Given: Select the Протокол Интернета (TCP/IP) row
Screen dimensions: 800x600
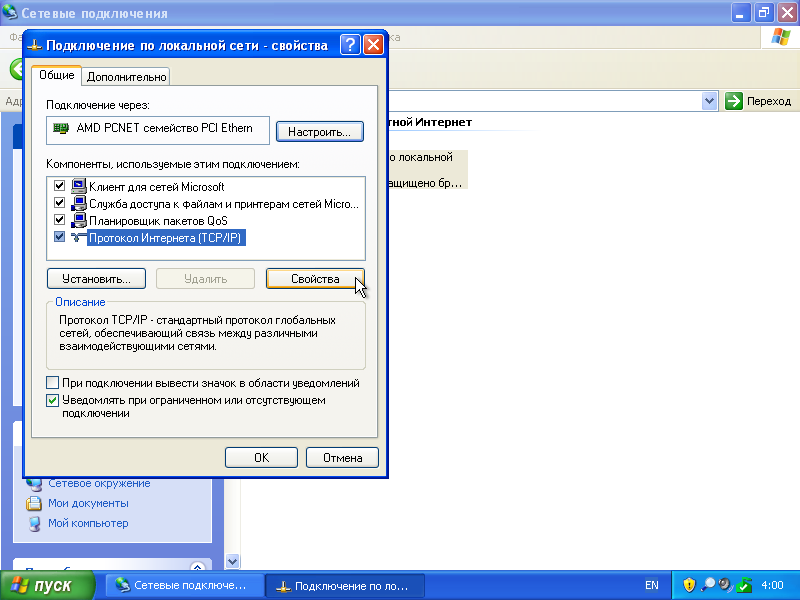Looking at the screenshot, I should click(x=206, y=237).
